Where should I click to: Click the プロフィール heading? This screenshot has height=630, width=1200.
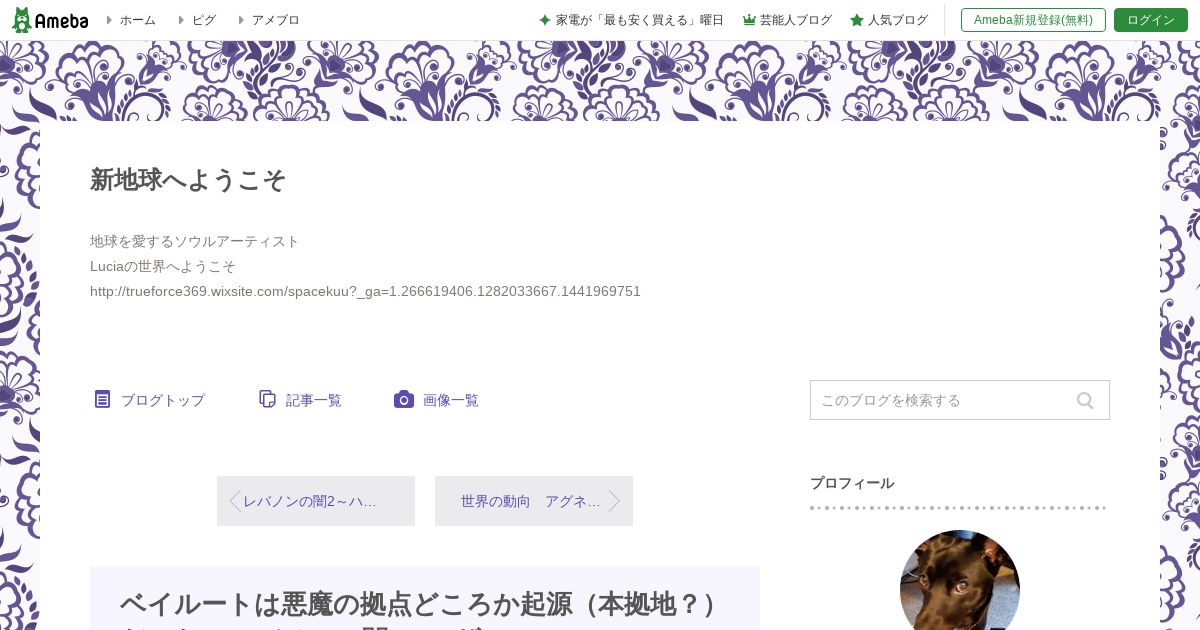tap(852, 483)
